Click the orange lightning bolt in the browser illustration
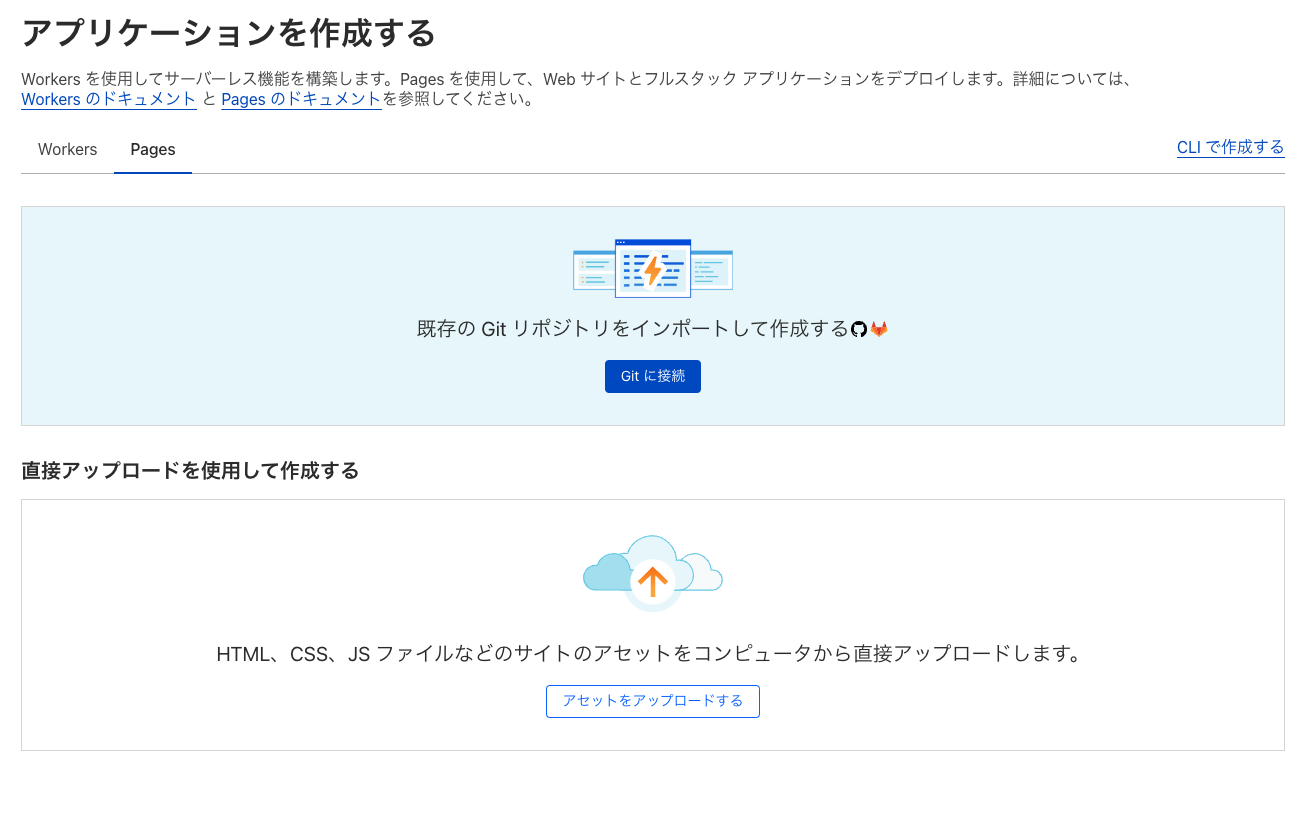 click(x=652, y=268)
